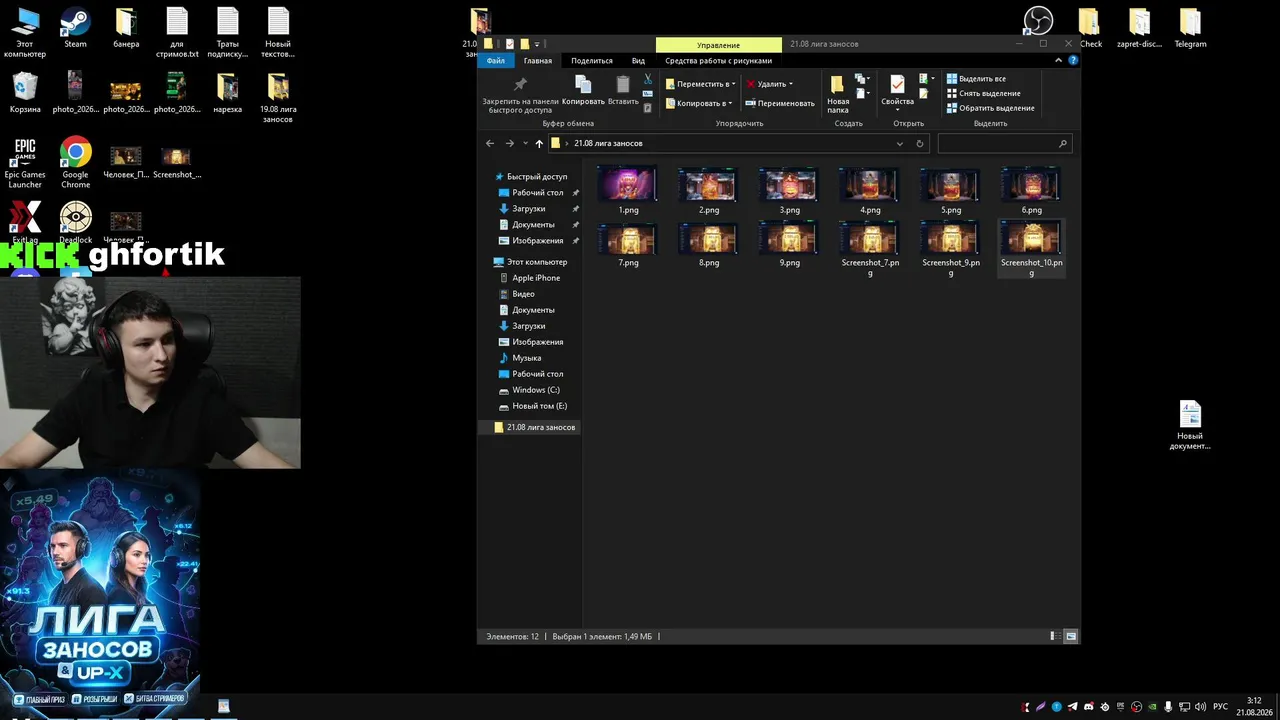Viewport: 1280px width, 720px height.
Task: Open the 'Удалить' dropdown menu
Action: pos(769,84)
